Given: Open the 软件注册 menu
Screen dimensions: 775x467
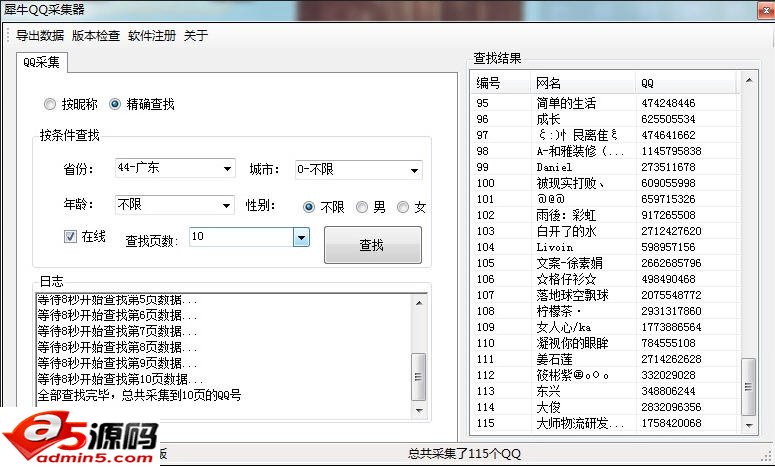Looking at the screenshot, I should pyautogui.click(x=152, y=36).
